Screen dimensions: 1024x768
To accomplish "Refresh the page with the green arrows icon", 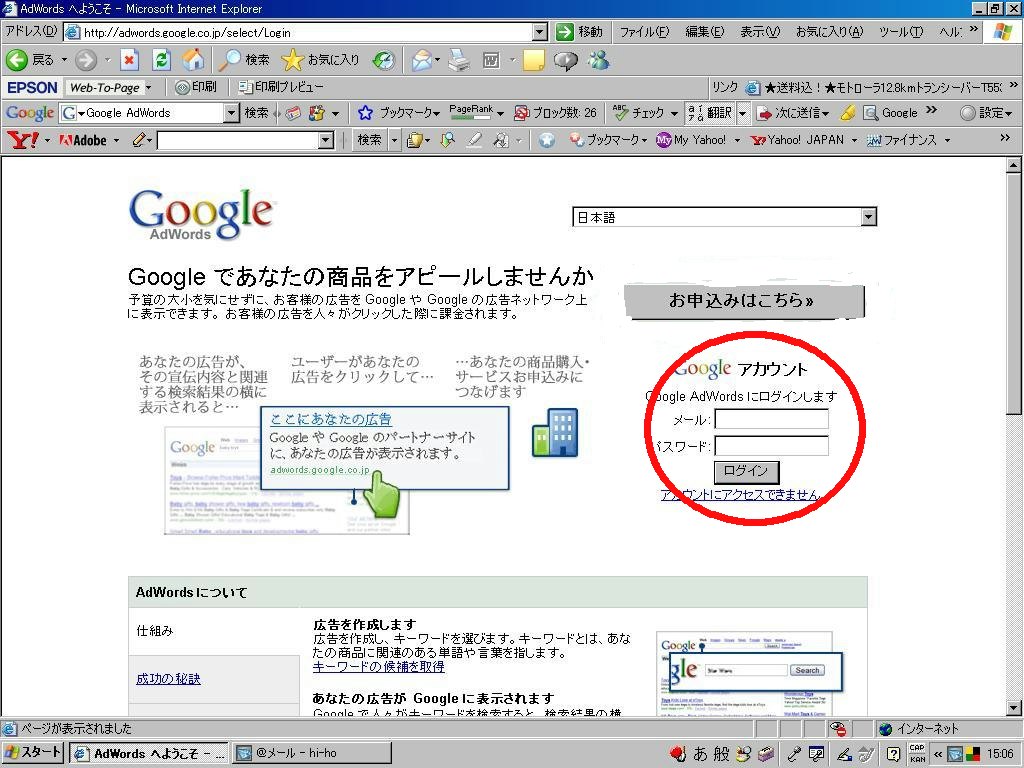I will [x=161, y=60].
